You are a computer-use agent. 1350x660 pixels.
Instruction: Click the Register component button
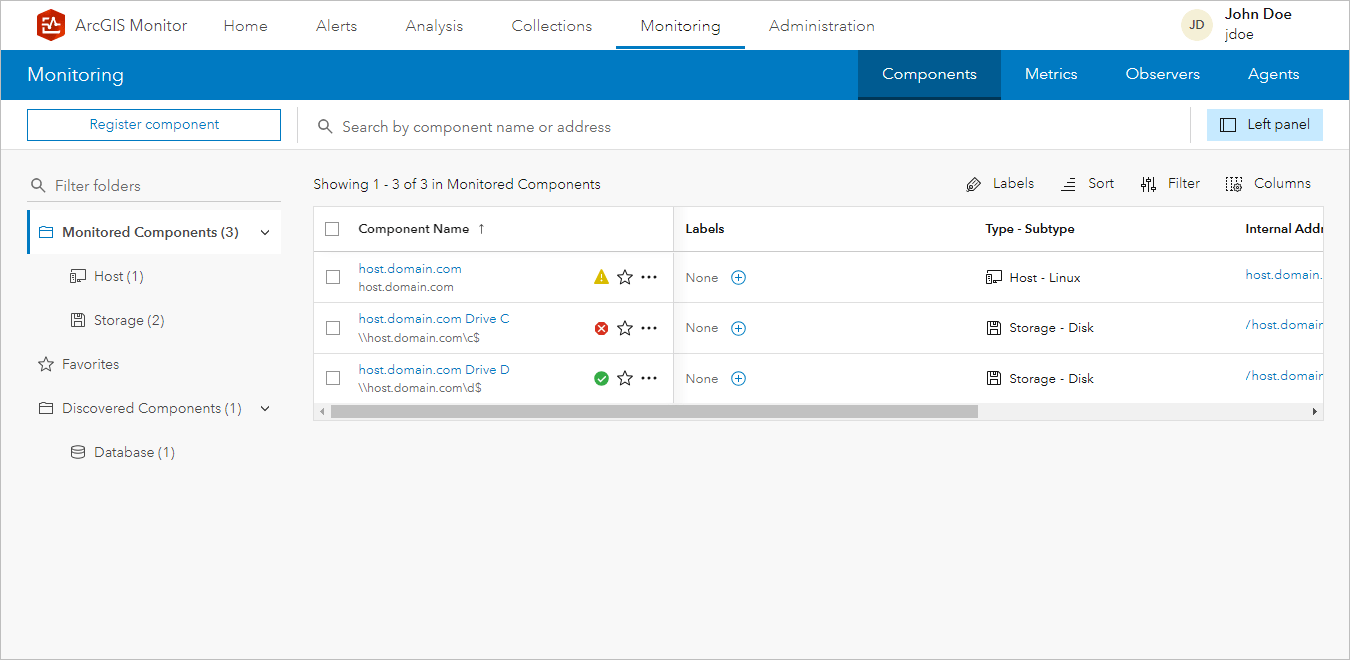153,124
